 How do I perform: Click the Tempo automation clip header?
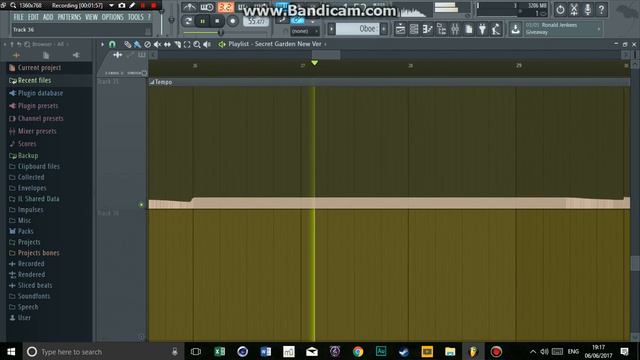pos(389,82)
